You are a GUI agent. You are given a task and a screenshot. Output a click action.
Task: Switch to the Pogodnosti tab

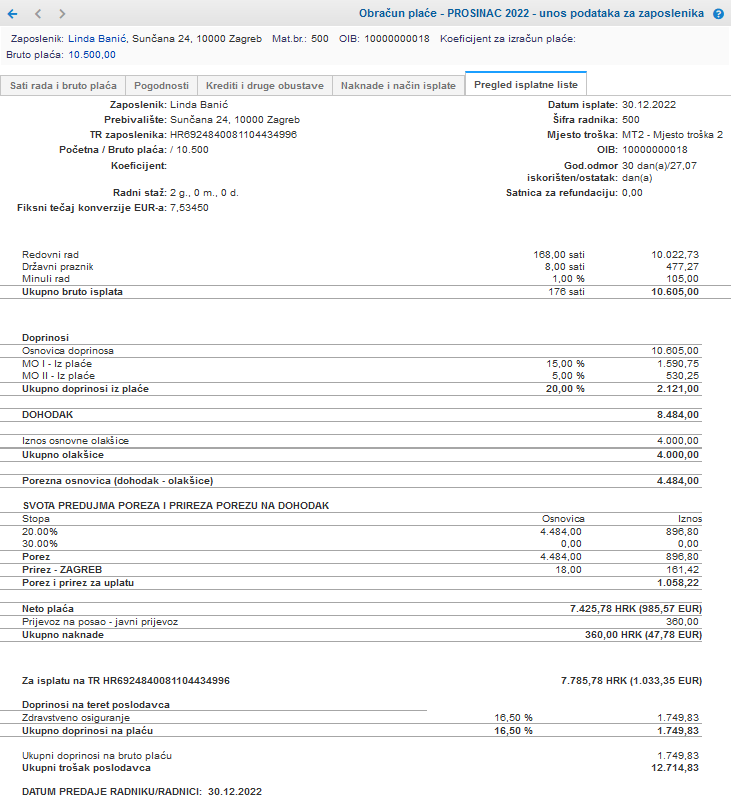pyautogui.click(x=161, y=86)
